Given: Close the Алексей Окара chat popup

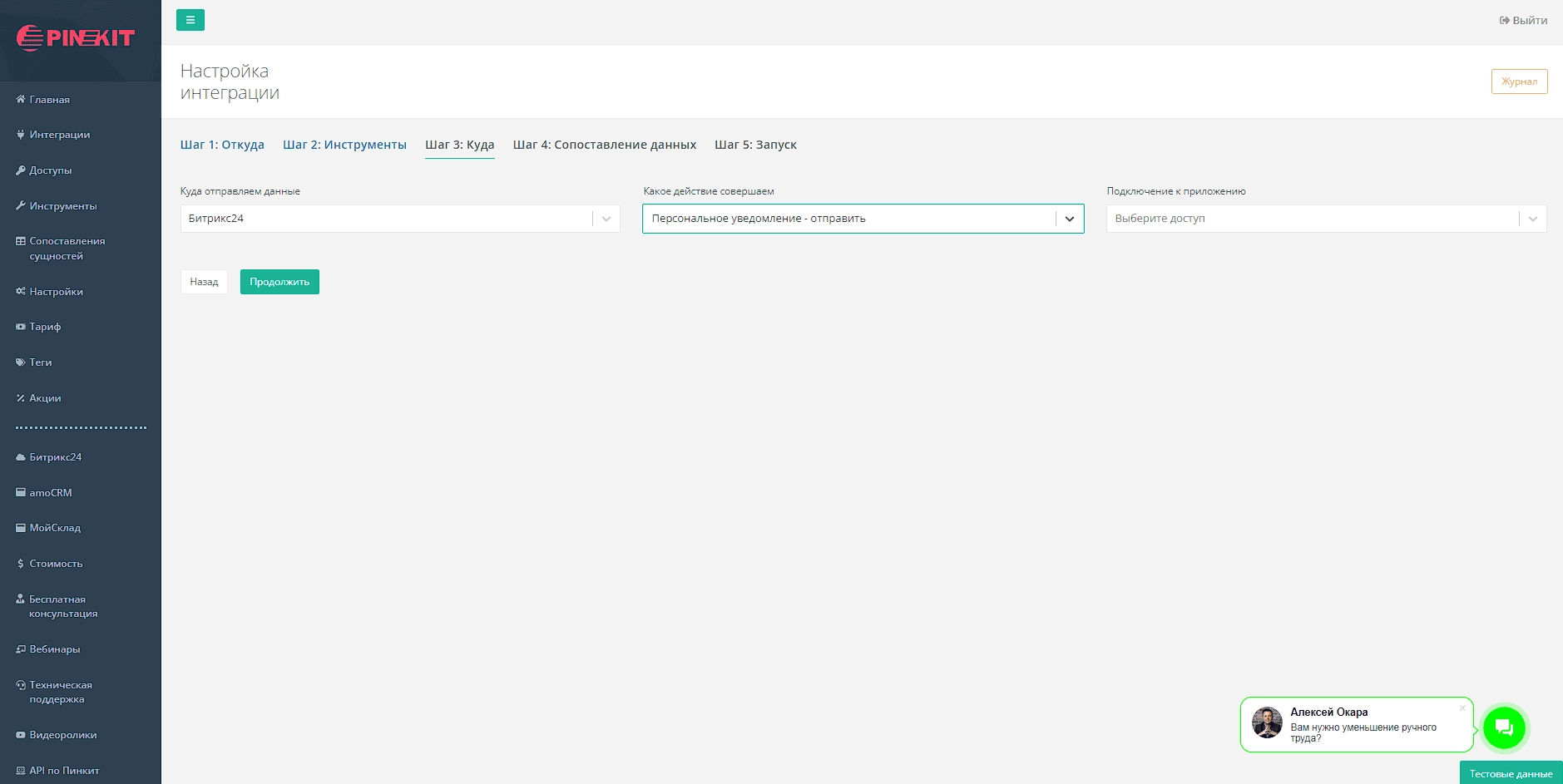Looking at the screenshot, I should pyautogui.click(x=1462, y=708).
